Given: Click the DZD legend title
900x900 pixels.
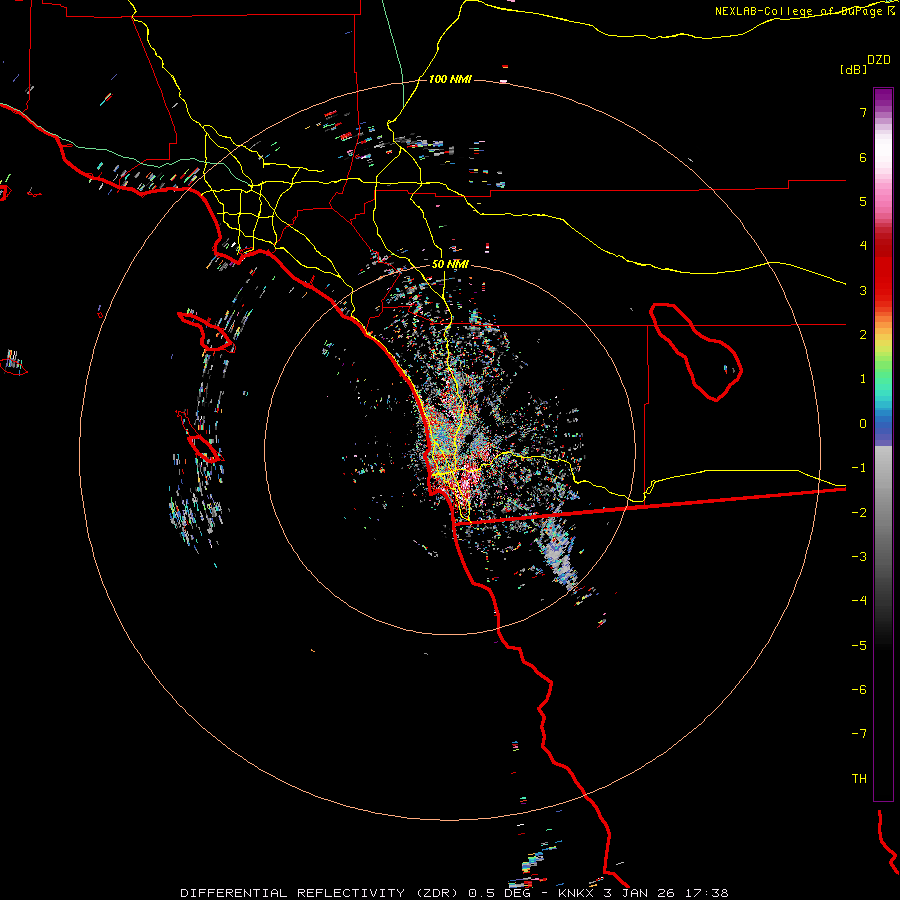Looking at the screenshot, I should (879, 60).
